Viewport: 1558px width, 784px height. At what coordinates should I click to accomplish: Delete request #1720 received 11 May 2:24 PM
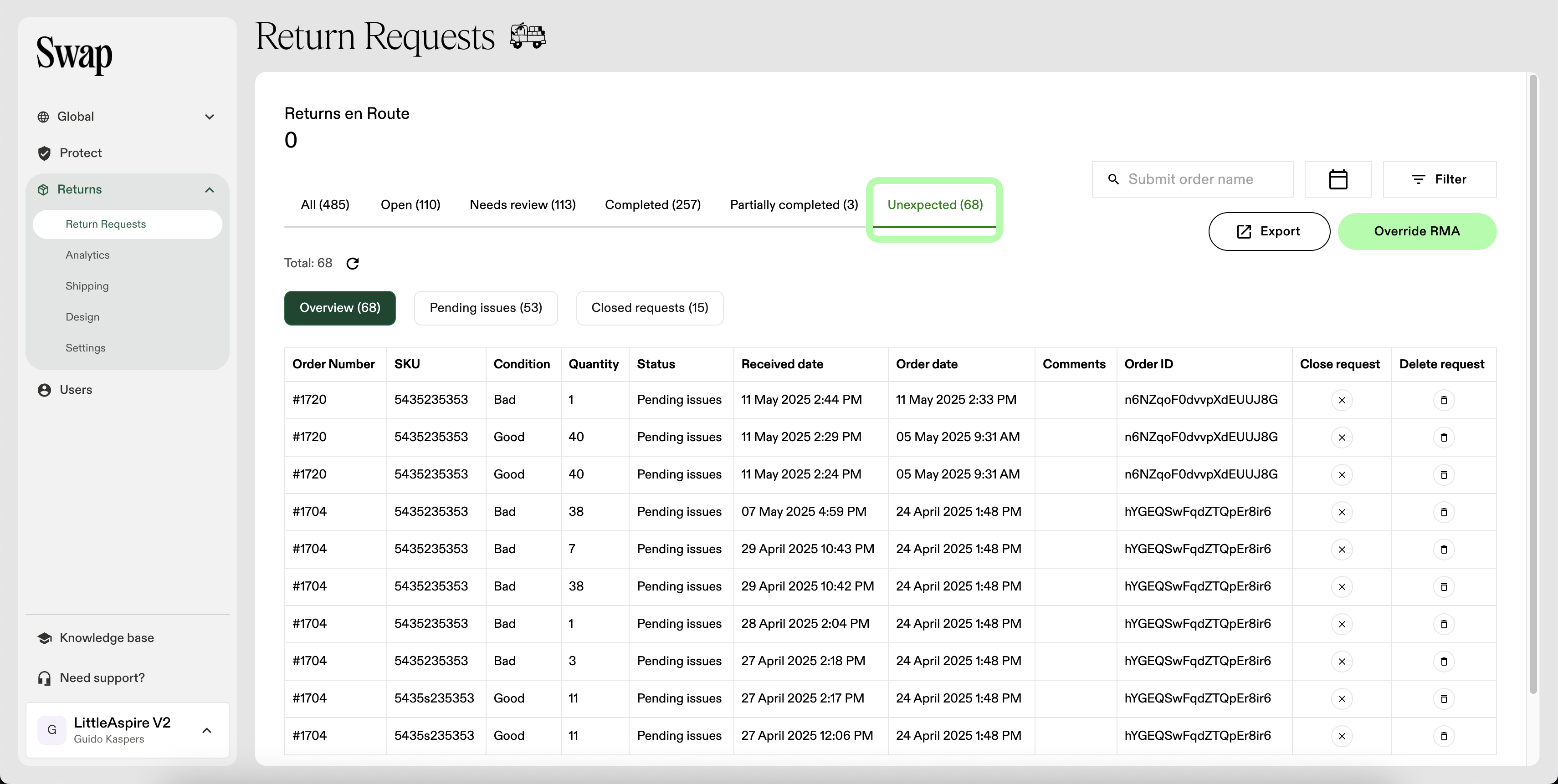[x=1444, y=475]
